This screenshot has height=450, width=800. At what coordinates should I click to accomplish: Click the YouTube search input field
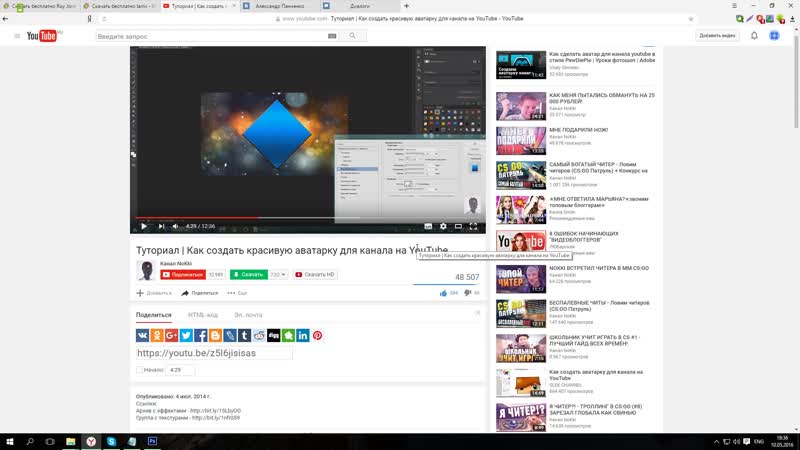[210, 36]
